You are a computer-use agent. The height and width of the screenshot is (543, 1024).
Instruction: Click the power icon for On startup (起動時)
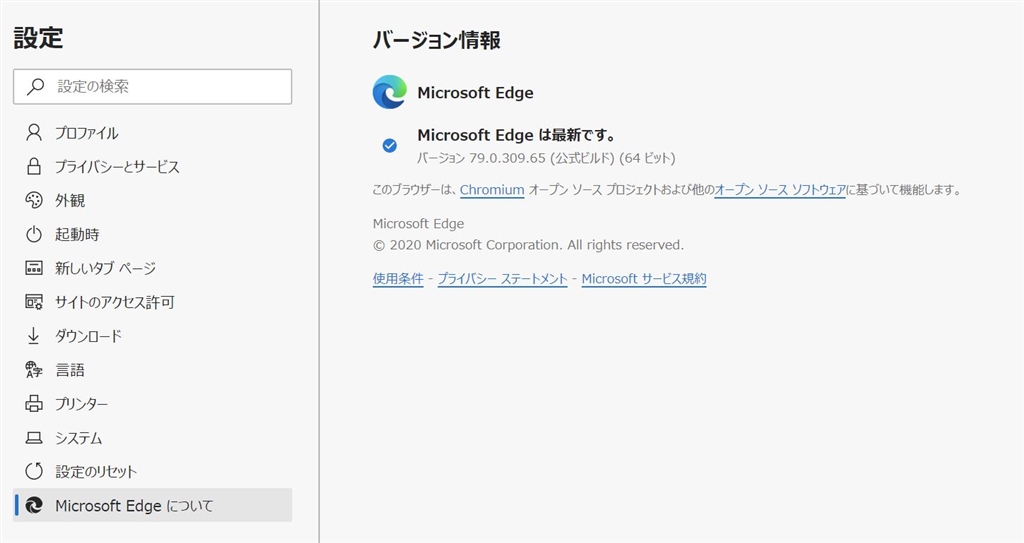34,234
